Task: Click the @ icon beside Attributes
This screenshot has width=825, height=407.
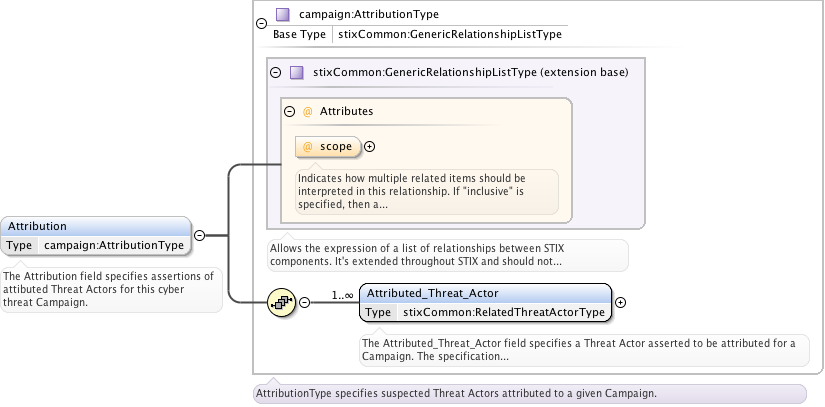Action: tap(307, 112)
